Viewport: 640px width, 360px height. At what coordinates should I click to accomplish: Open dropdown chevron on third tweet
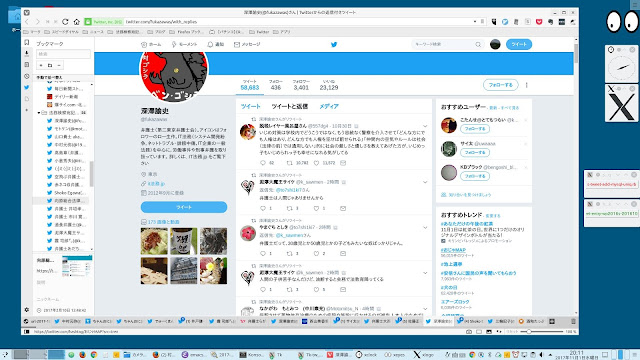coord(425,227)
